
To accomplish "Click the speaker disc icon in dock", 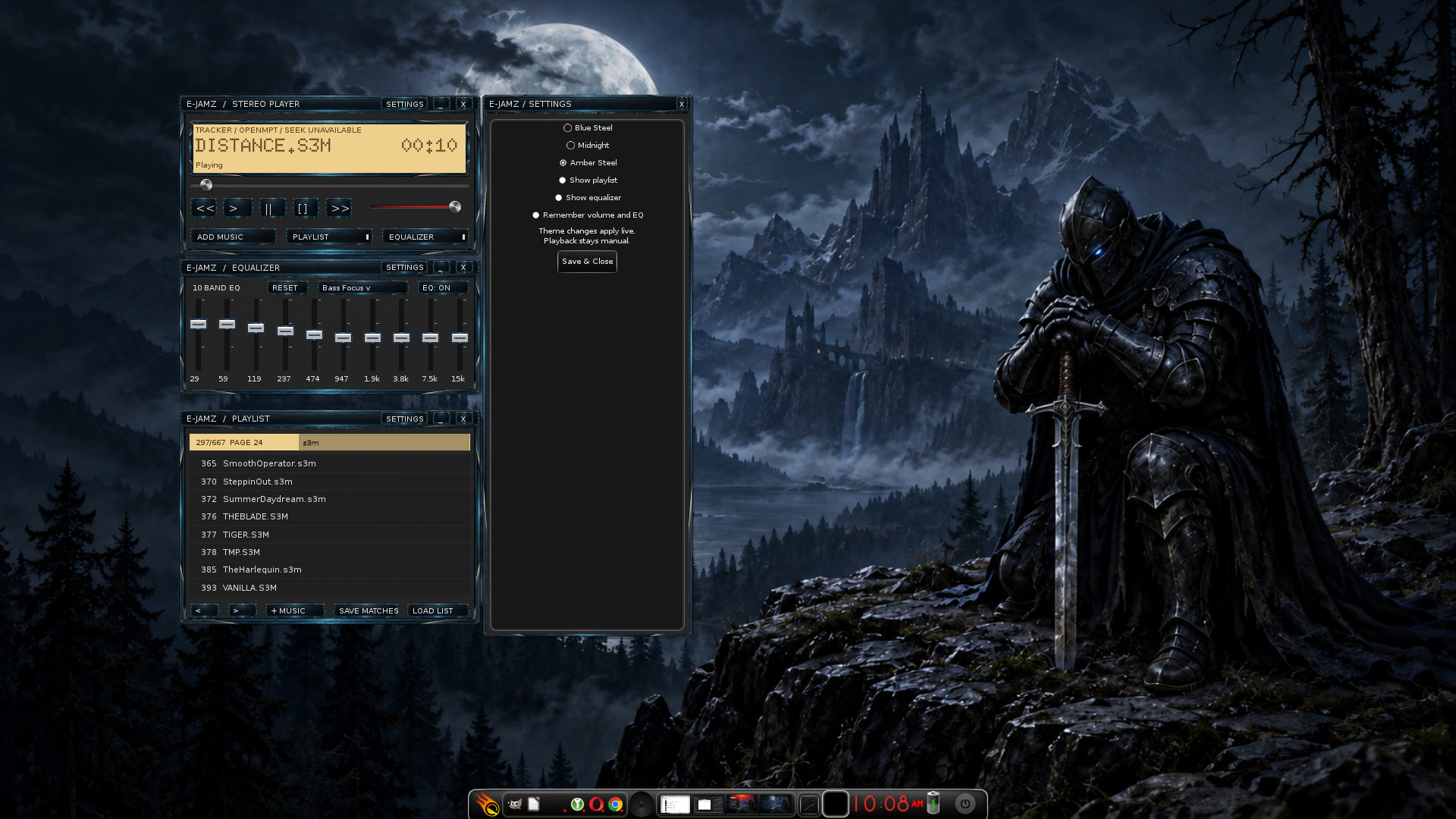I will [x=642, y=804].
